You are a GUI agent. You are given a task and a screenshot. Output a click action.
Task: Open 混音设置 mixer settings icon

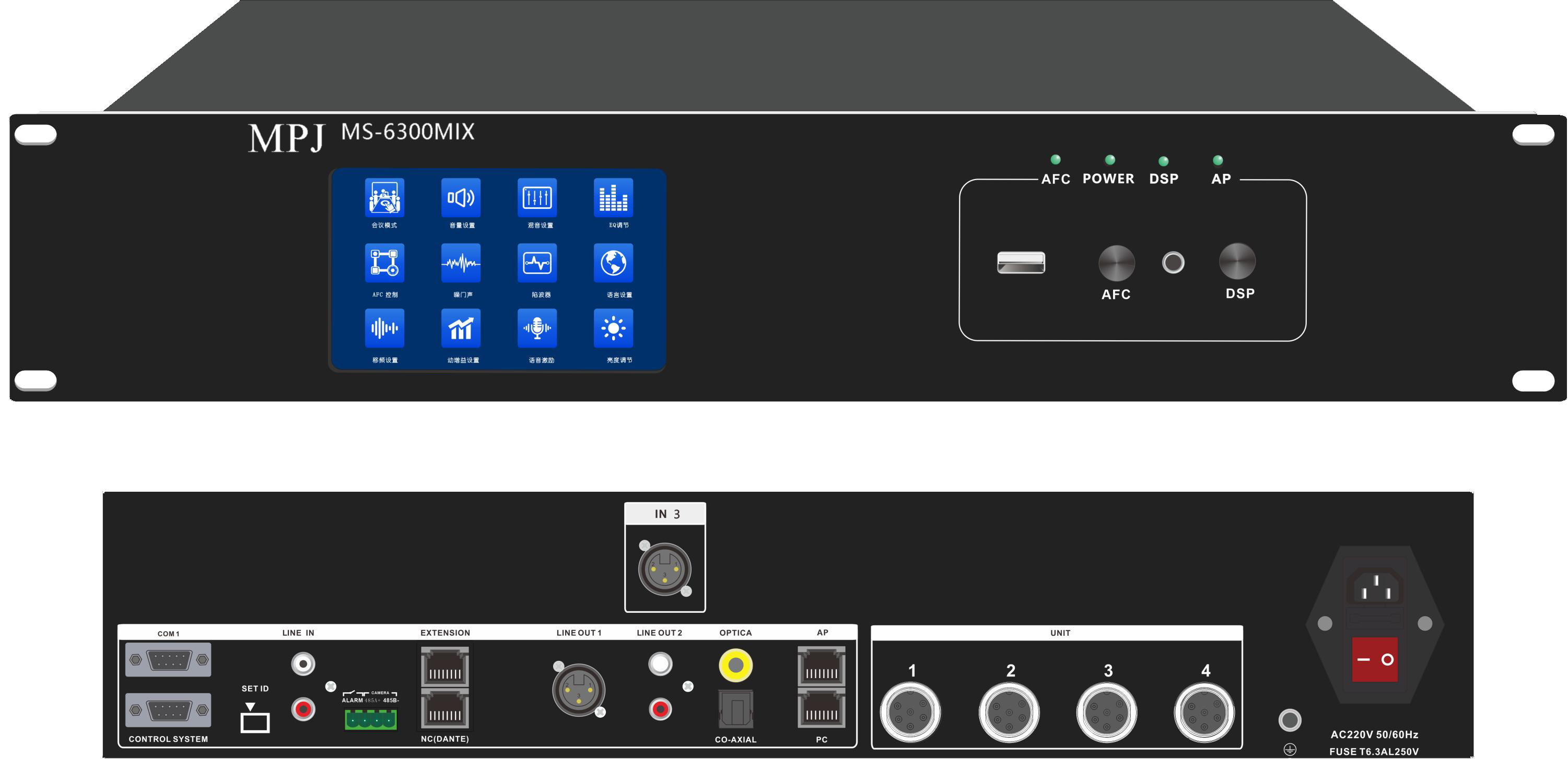click(537, 198)
